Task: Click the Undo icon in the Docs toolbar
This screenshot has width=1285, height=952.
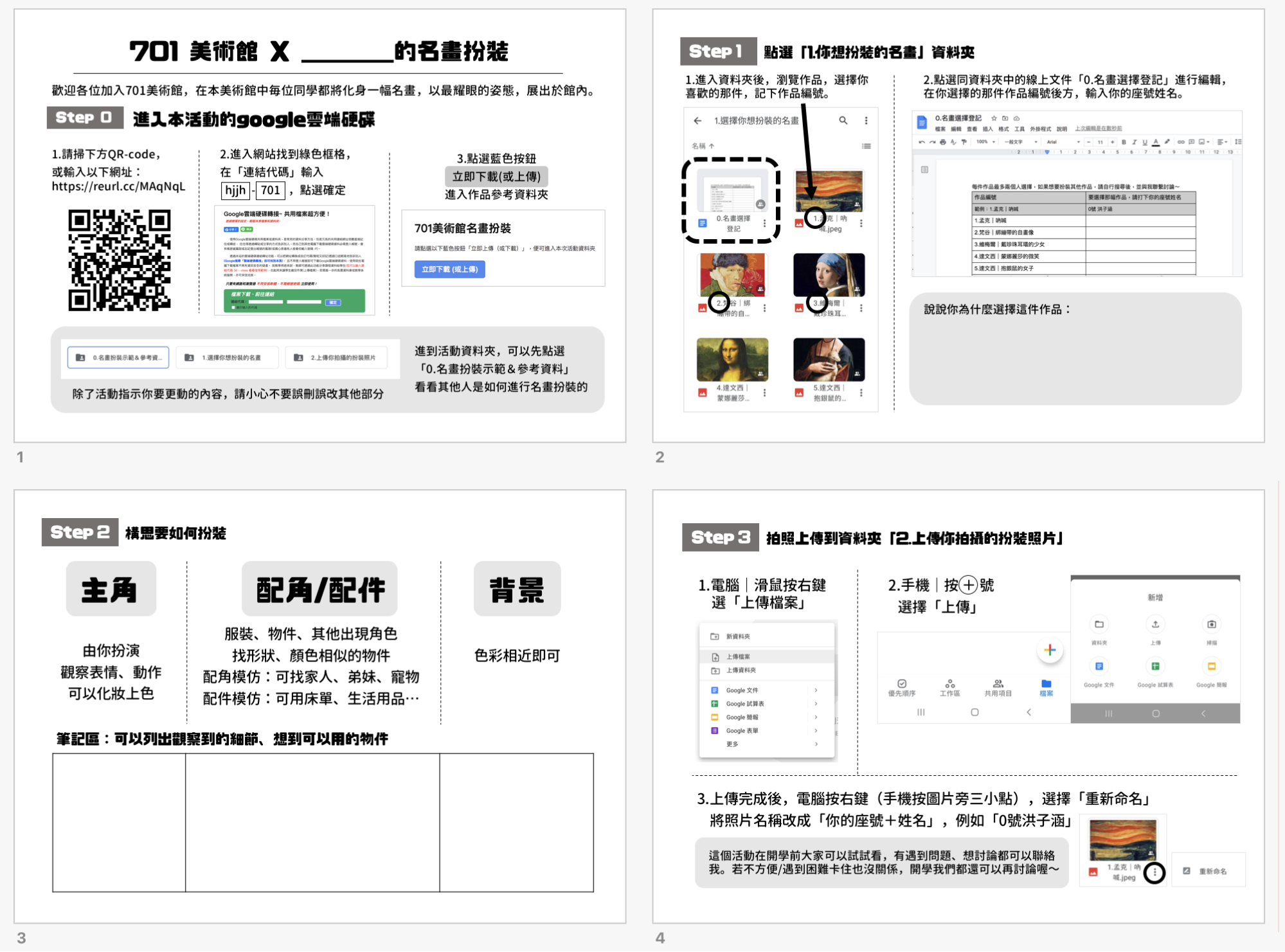Action: point(921,141)
